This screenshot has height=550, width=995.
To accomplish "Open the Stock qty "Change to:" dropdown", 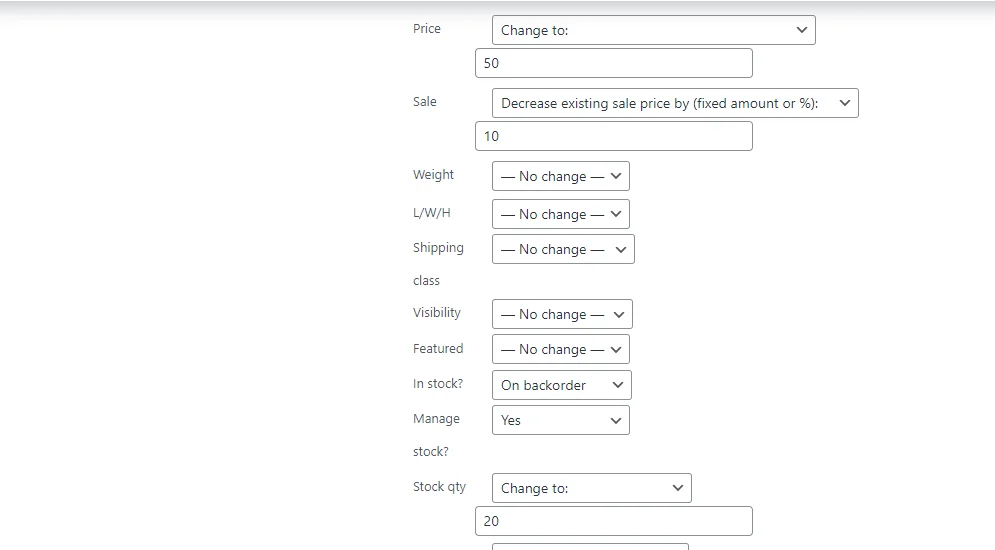I will tap(591, 488).
